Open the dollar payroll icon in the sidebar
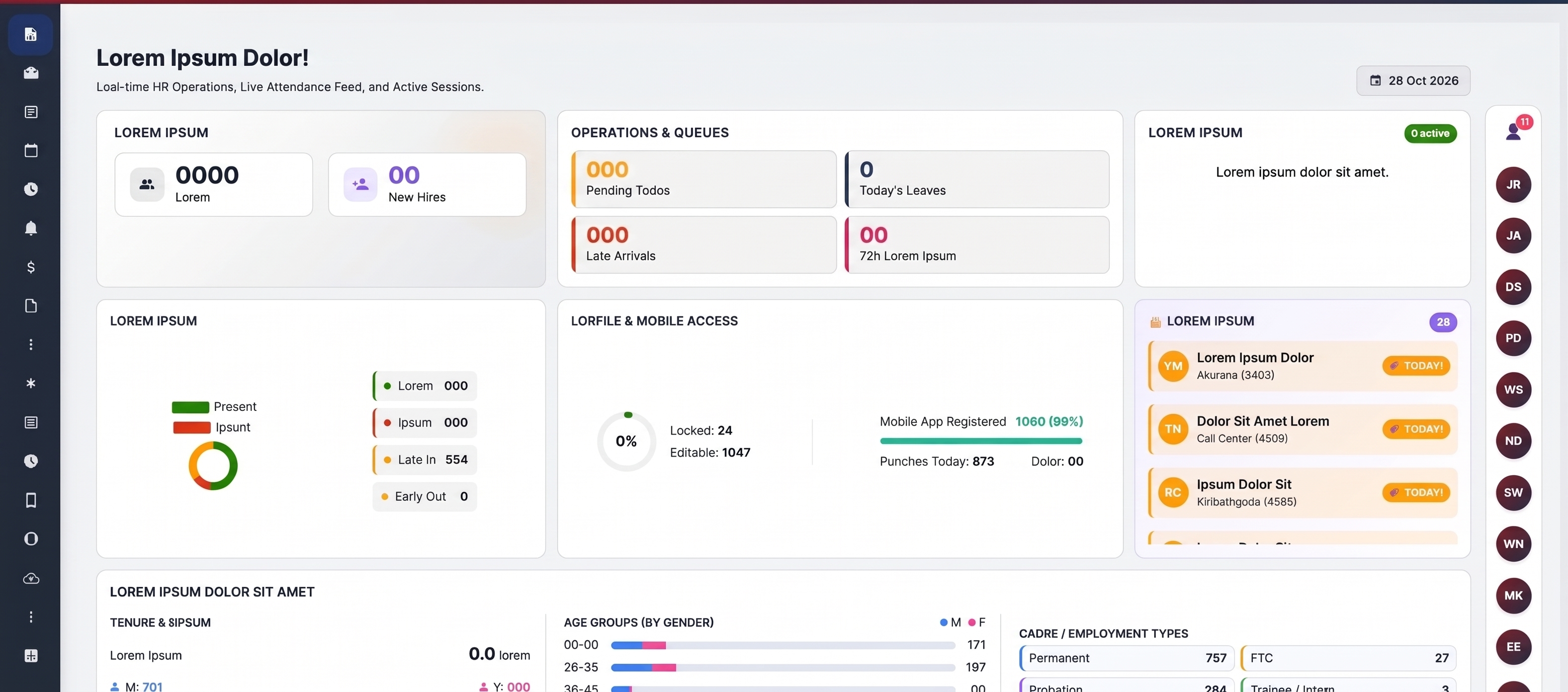 [31, 267]
